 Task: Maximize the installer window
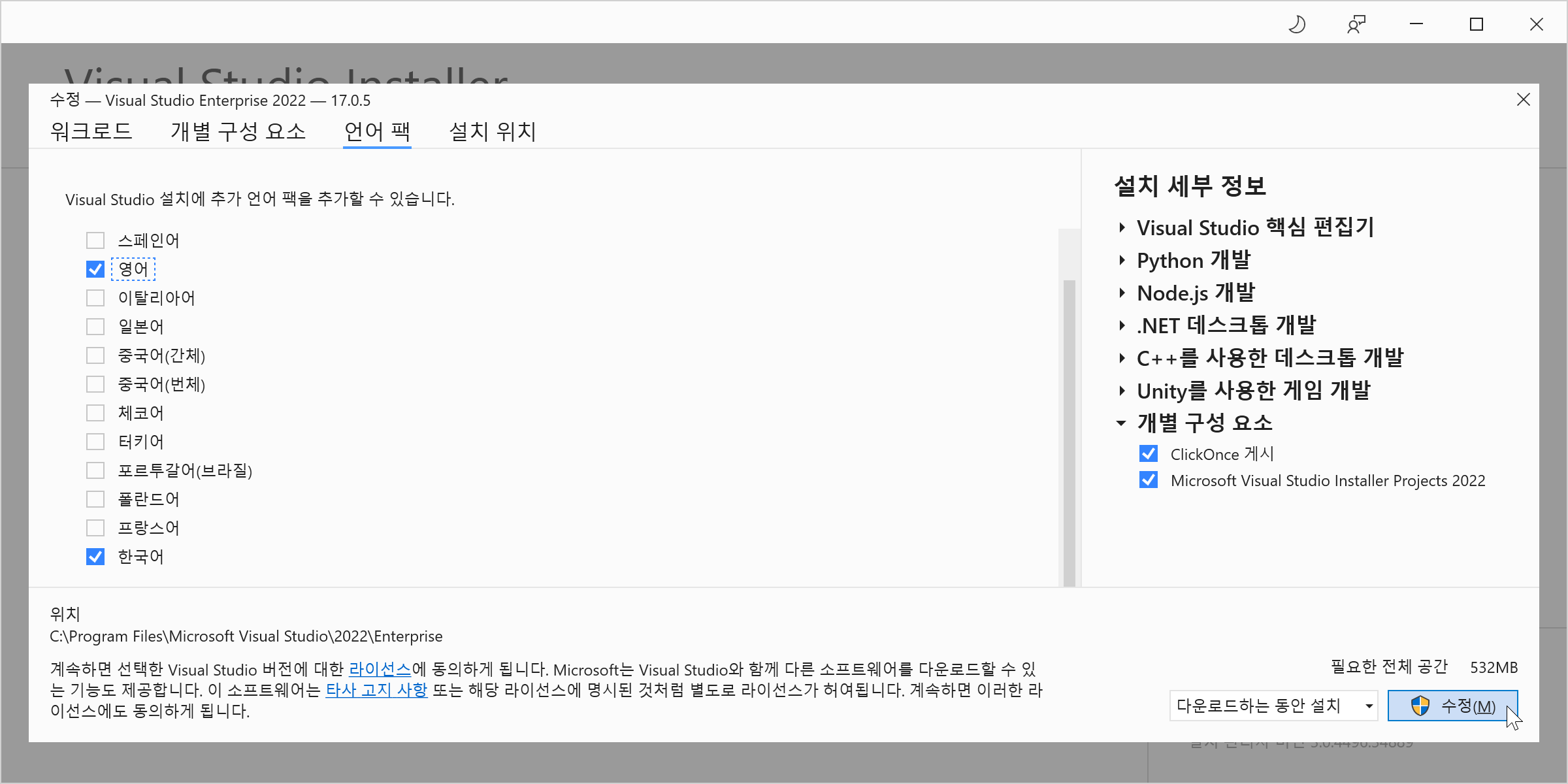click(x=1477, y=25)
